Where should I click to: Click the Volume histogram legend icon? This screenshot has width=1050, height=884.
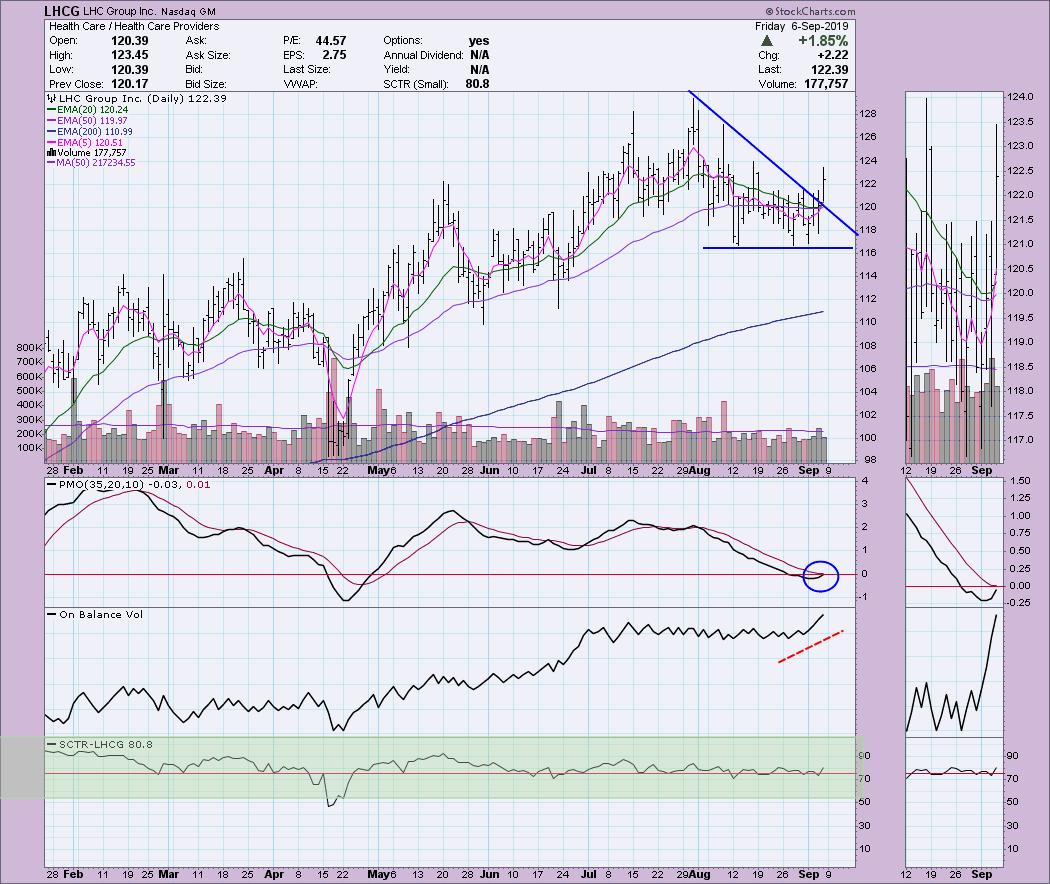(x=51, y=152)
